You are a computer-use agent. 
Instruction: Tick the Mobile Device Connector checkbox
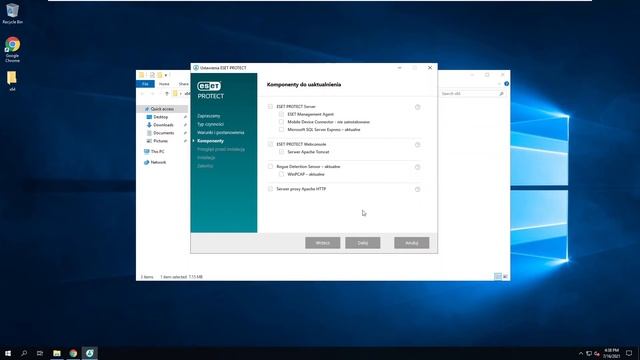pyautogui.click(x=281, y=122)
